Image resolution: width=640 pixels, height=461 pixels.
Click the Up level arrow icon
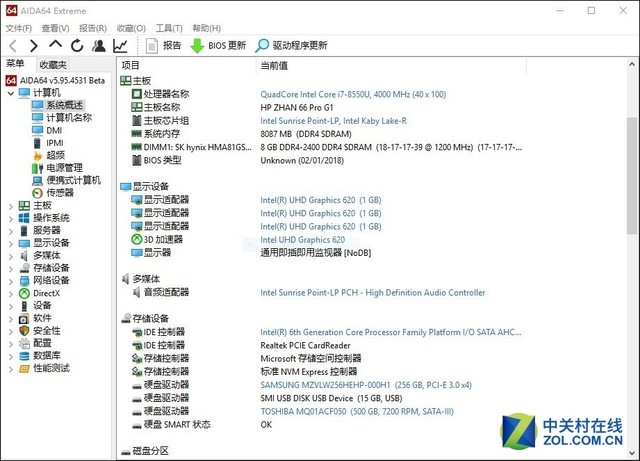coord(55,45)
